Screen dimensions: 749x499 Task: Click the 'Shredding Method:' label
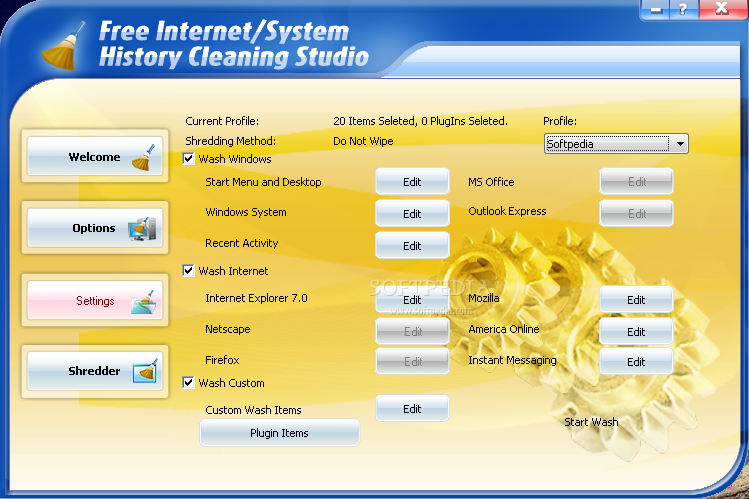230,141
